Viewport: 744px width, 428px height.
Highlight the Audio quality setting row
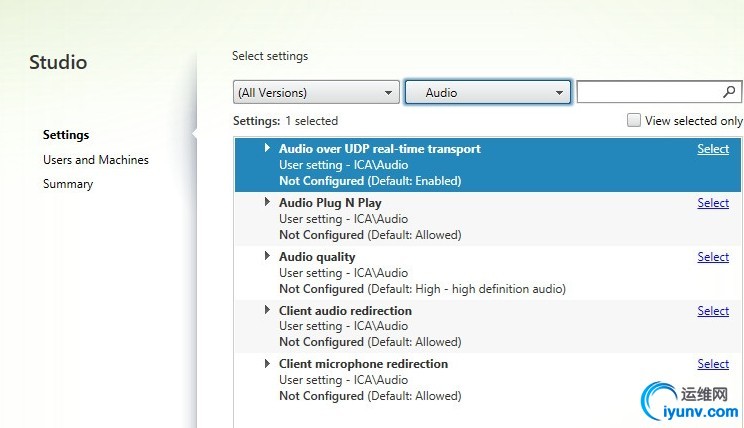click(x=488, y=273)
